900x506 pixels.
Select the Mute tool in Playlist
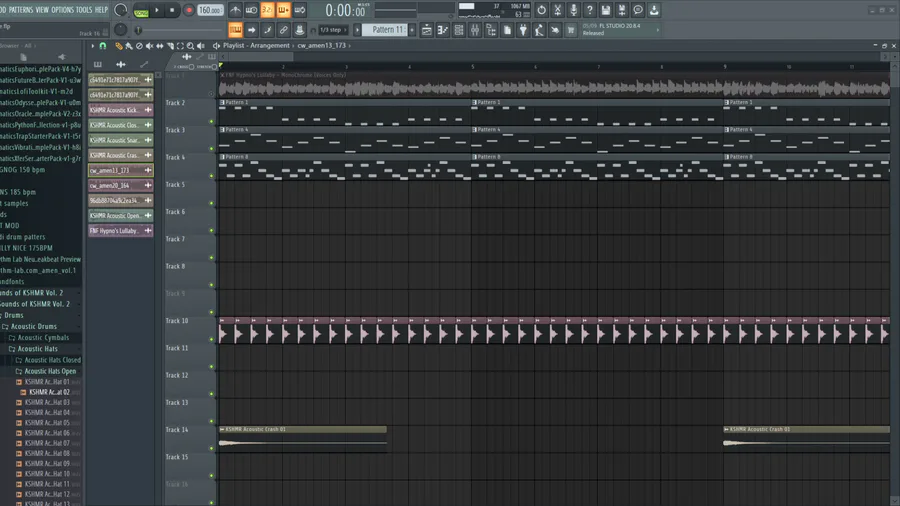coord(149,46)
